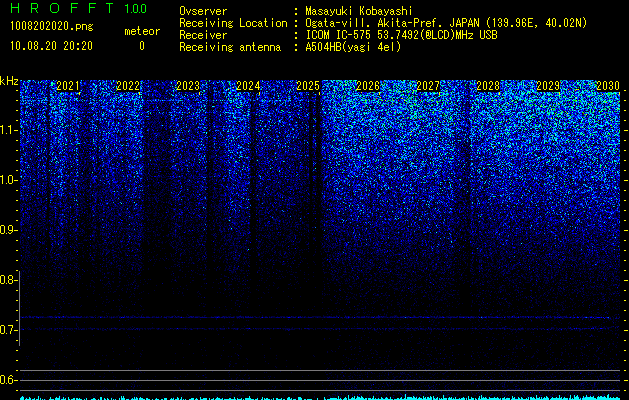Click the 1.1 frequency axis label

8,130
